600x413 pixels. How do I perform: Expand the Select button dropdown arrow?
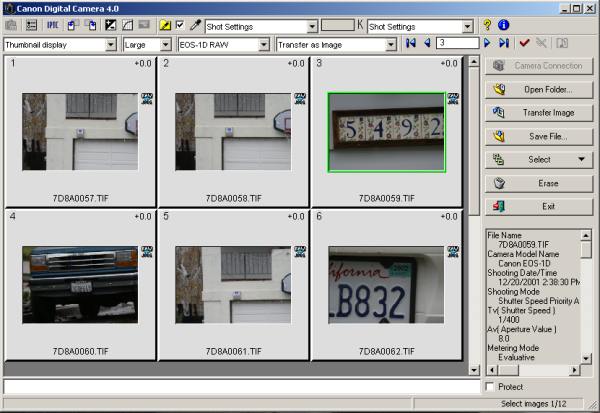(581, 159)
